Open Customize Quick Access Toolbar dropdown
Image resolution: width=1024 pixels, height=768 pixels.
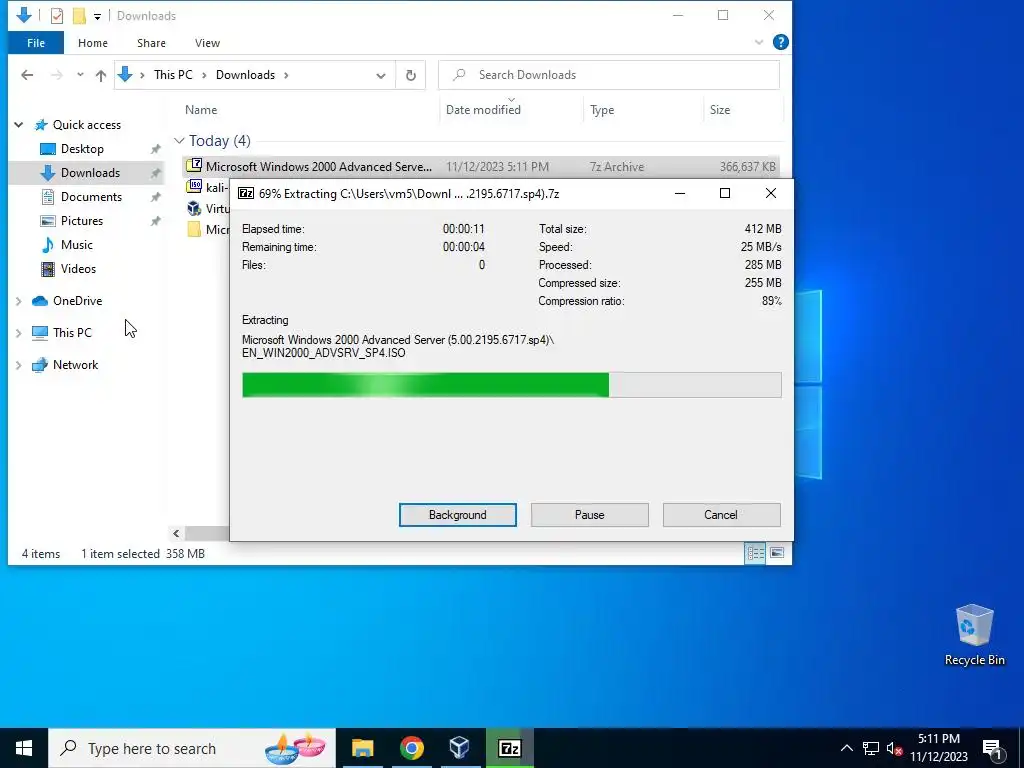pyautogui.click(x=97, y=16)
